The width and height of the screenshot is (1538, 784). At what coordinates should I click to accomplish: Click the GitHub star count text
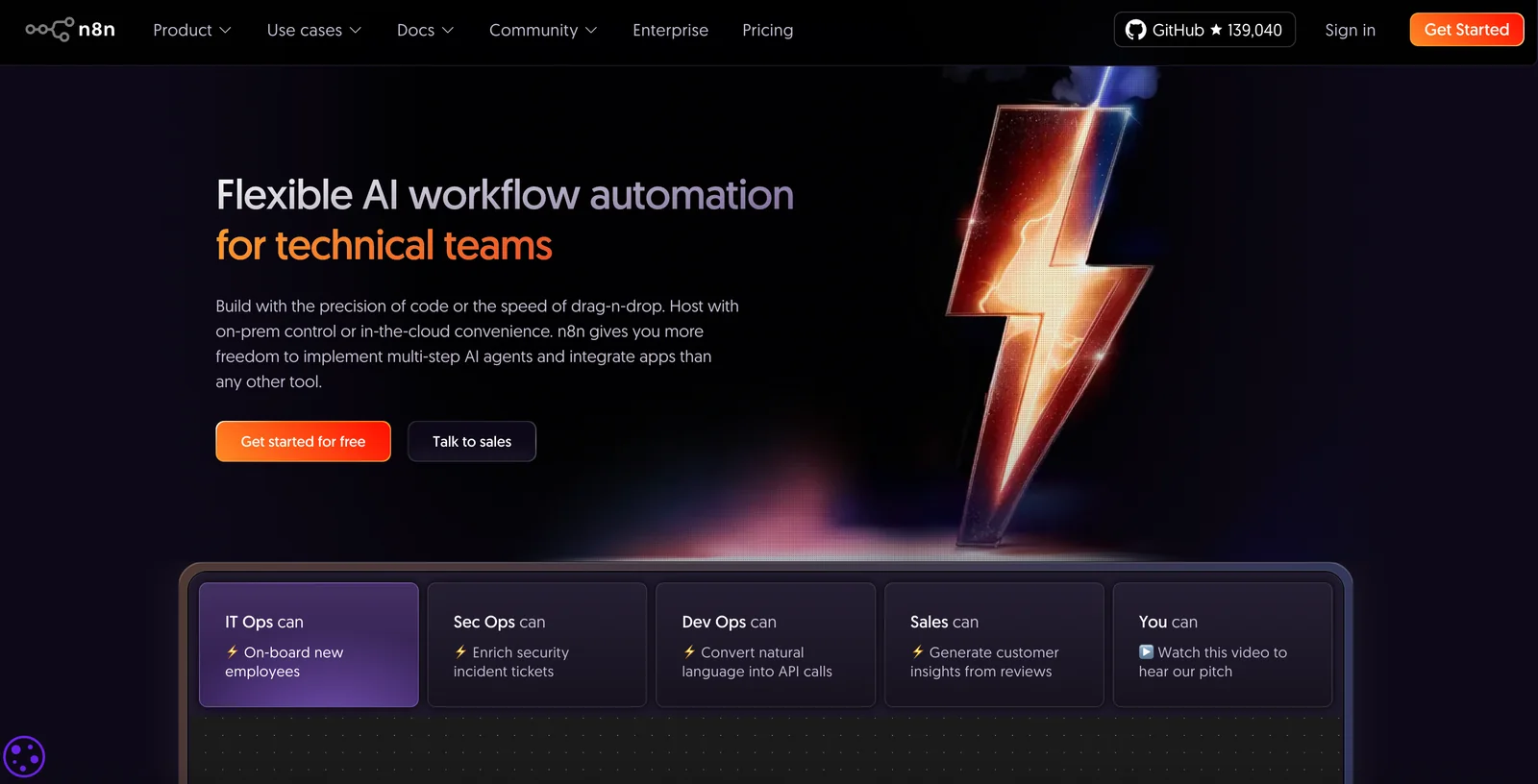click(1254, 30)
